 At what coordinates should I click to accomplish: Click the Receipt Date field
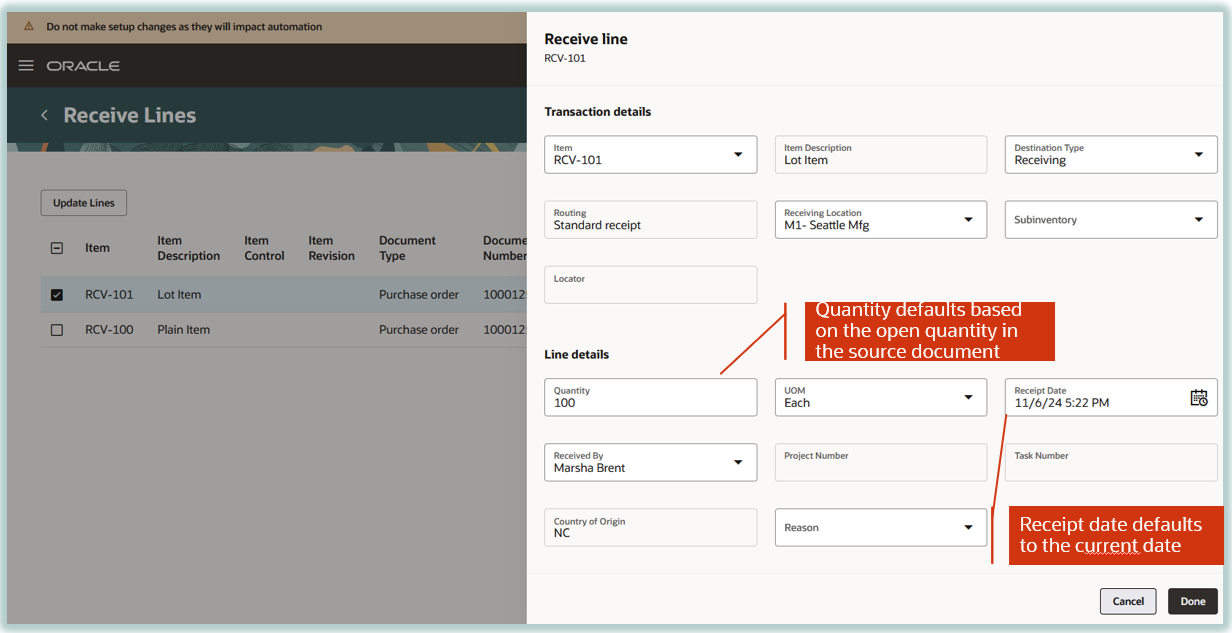pyautogui.click(x=1111, y=397)
